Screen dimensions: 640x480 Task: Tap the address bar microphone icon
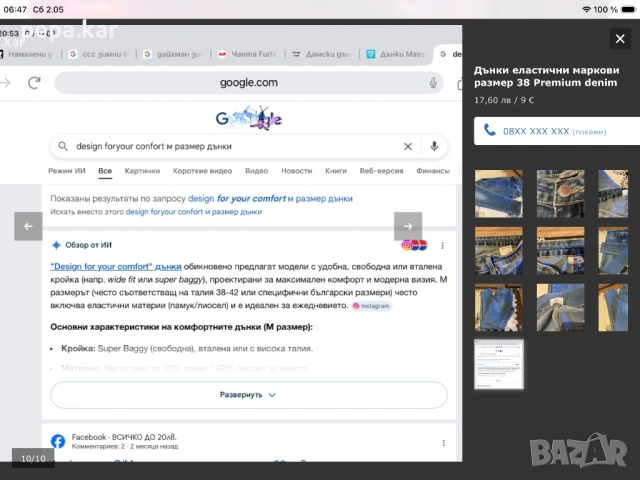point(433,83)
